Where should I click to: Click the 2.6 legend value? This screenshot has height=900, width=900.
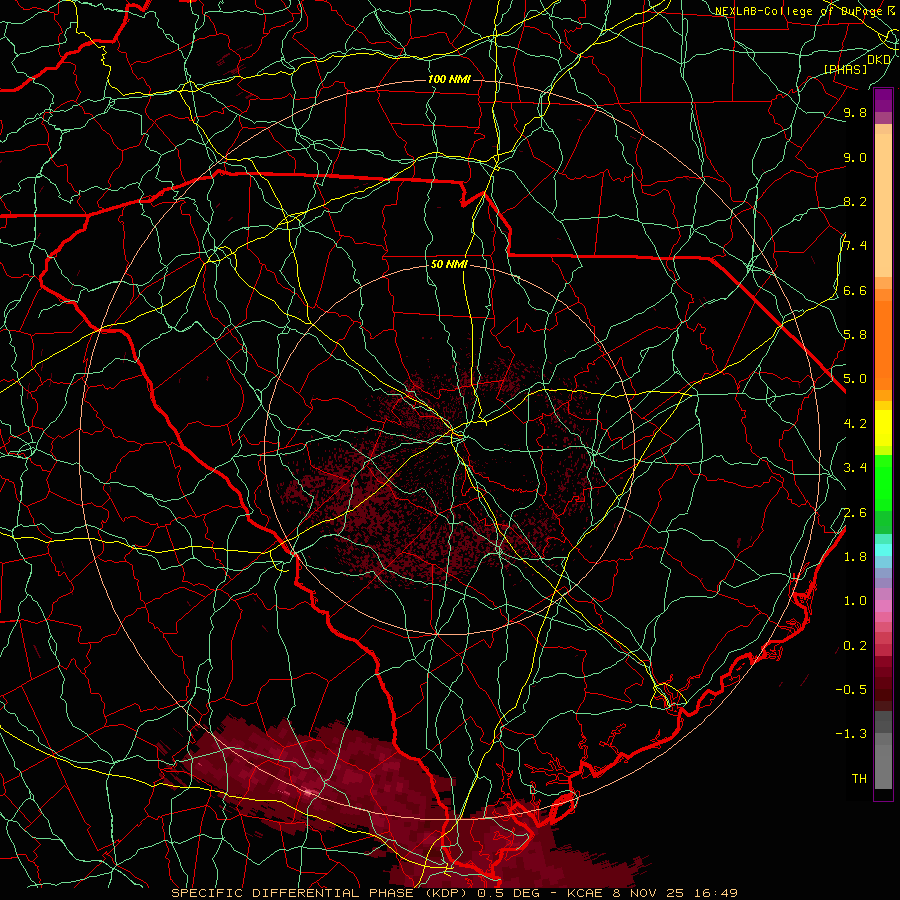tap(855, 512)
